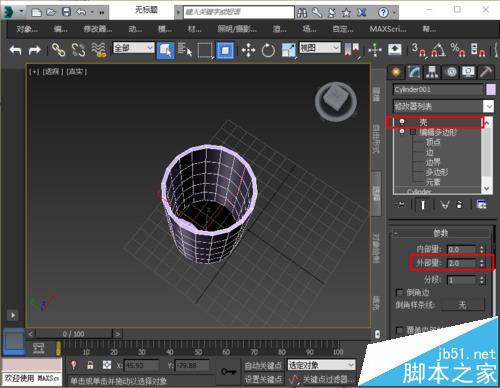Screen dimensions: 500x388
Task: Activate the Select and Scale tool
Action: point(289,50)
